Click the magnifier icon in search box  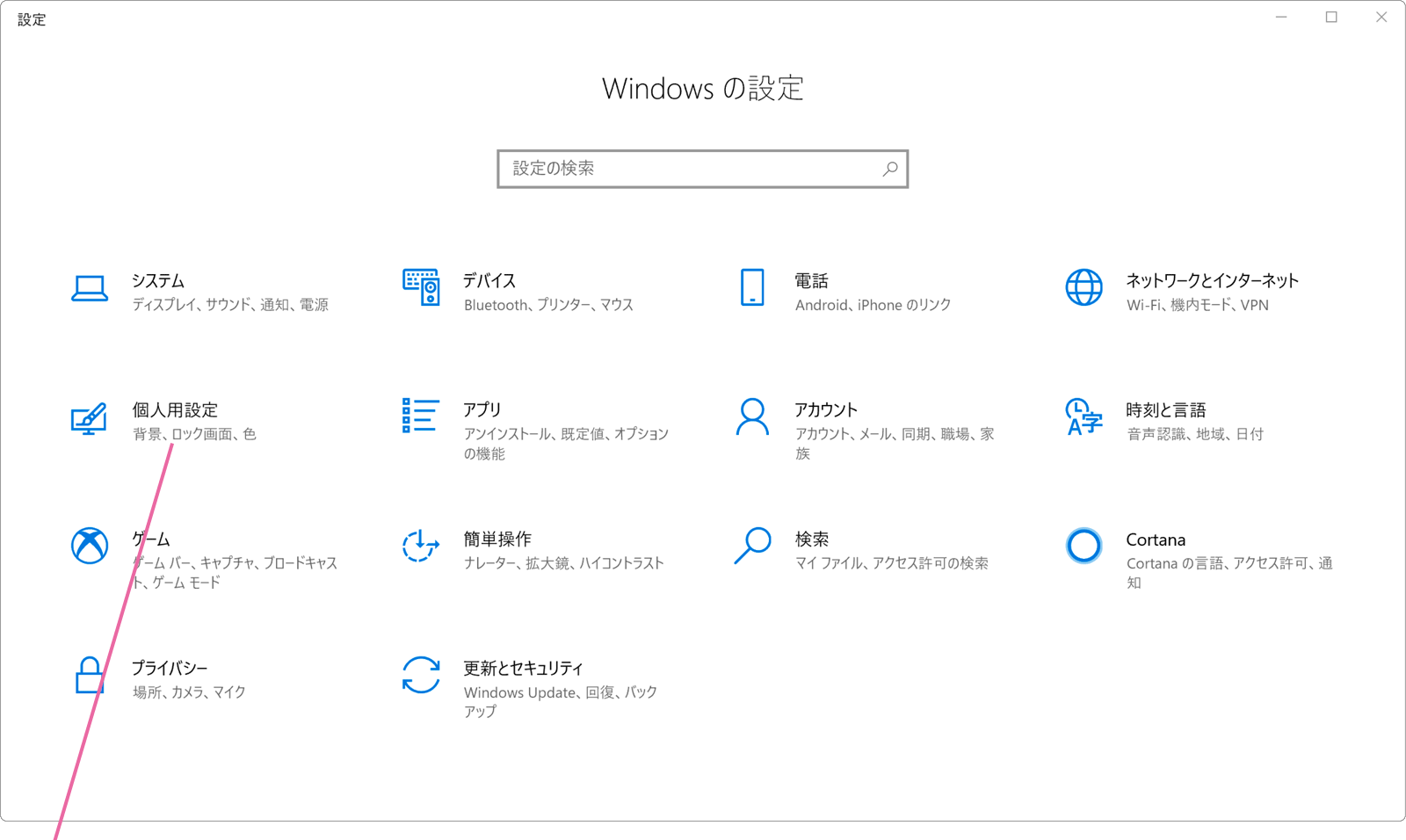point(890,169)
